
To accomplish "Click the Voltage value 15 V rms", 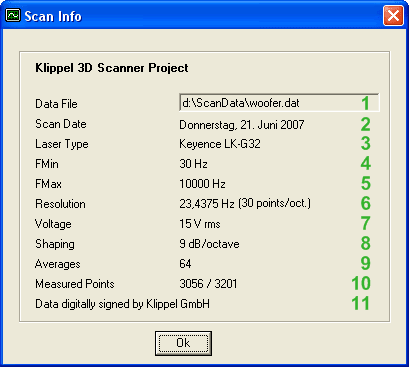I will point(200,224).
